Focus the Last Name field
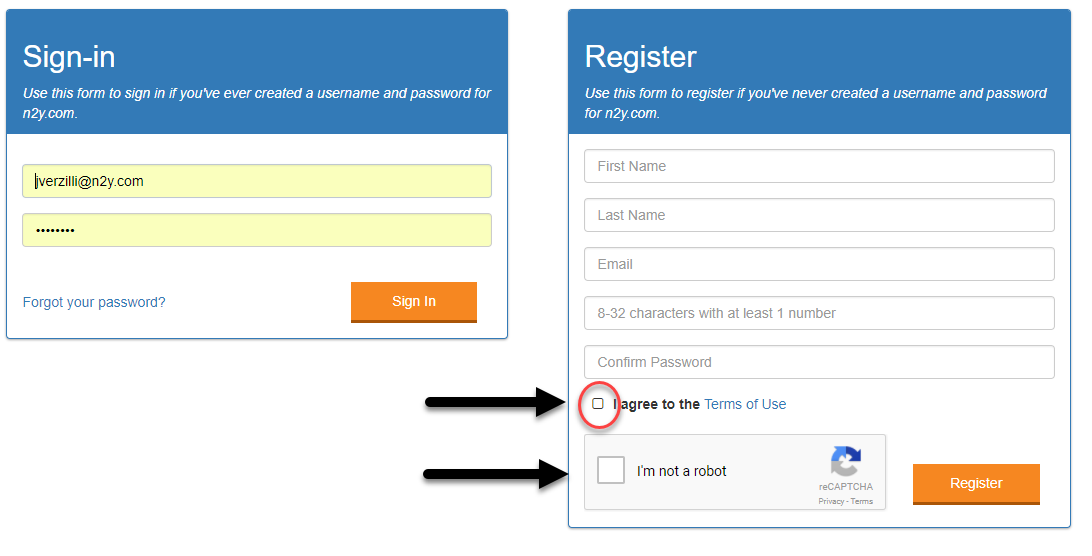Image resolution: width=1092 pixels, height=556 pixels. 819,215
